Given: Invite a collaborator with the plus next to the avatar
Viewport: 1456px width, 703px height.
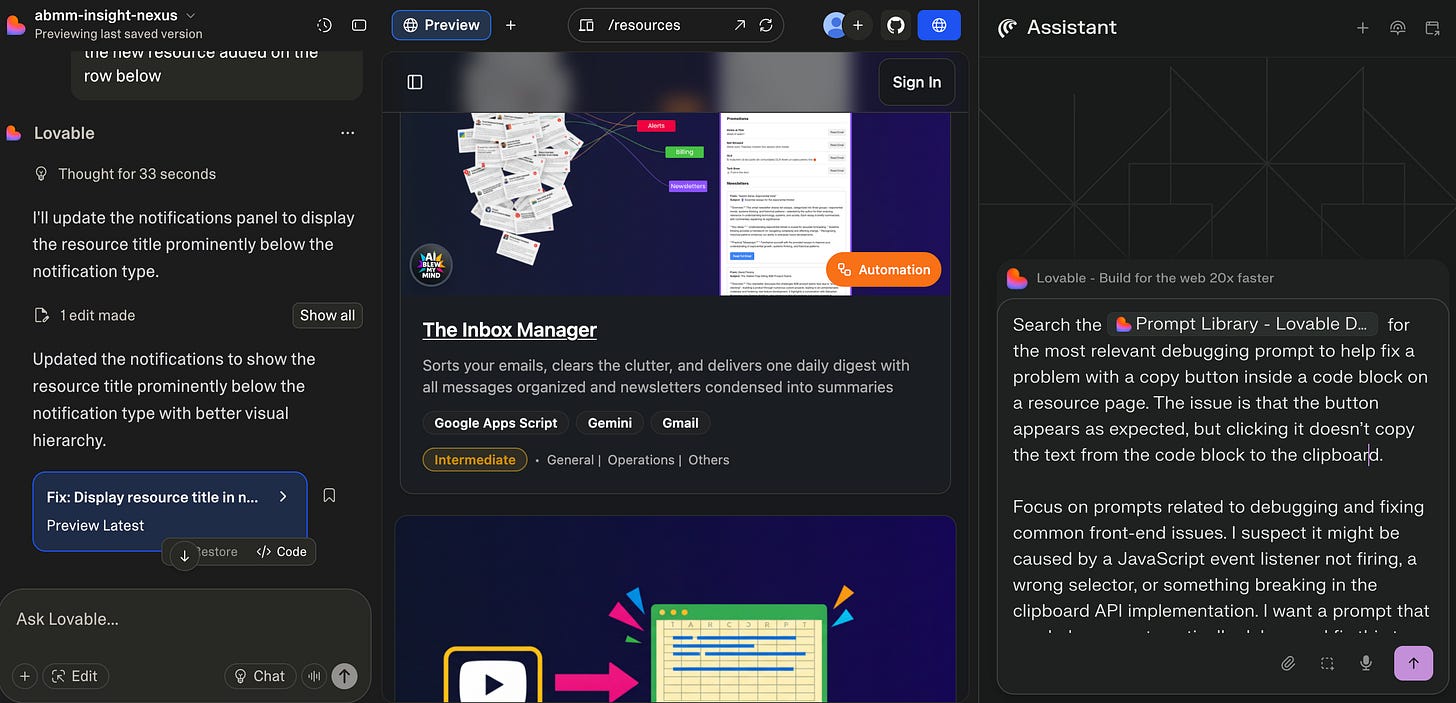Looking at the screenshot, I should [x=858, y=25].
